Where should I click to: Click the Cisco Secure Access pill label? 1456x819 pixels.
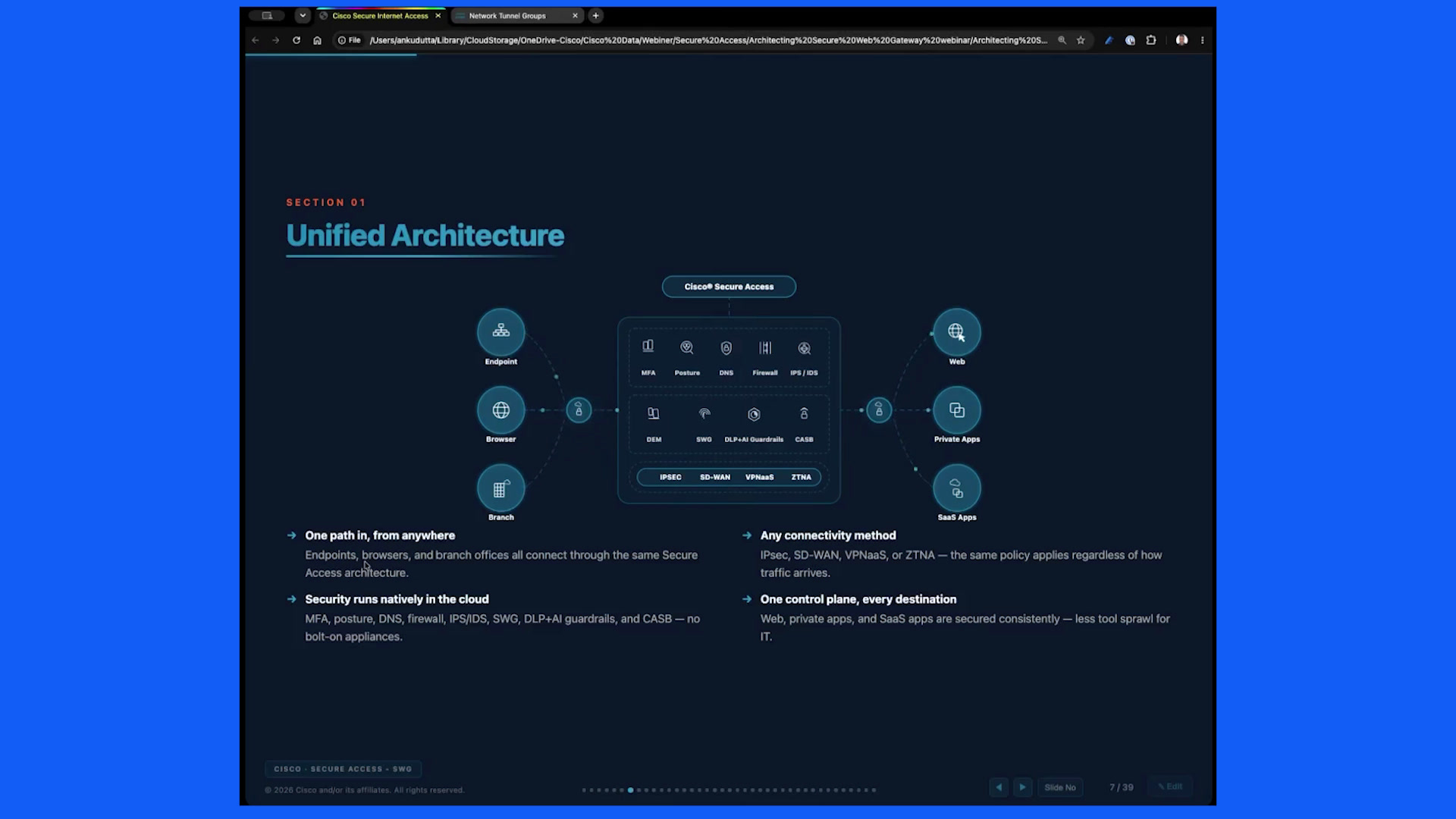(x=729, y=287)
